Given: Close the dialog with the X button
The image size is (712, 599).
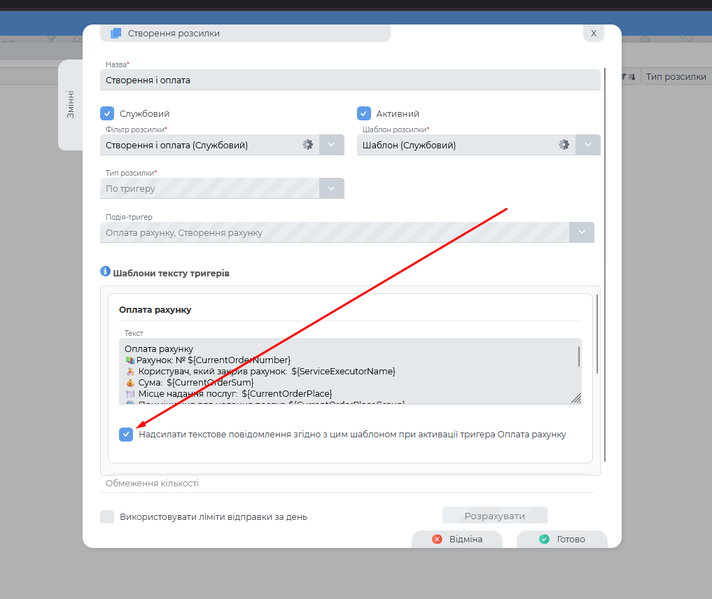Looking at the screenshot, I should click(x=593, y=33).
